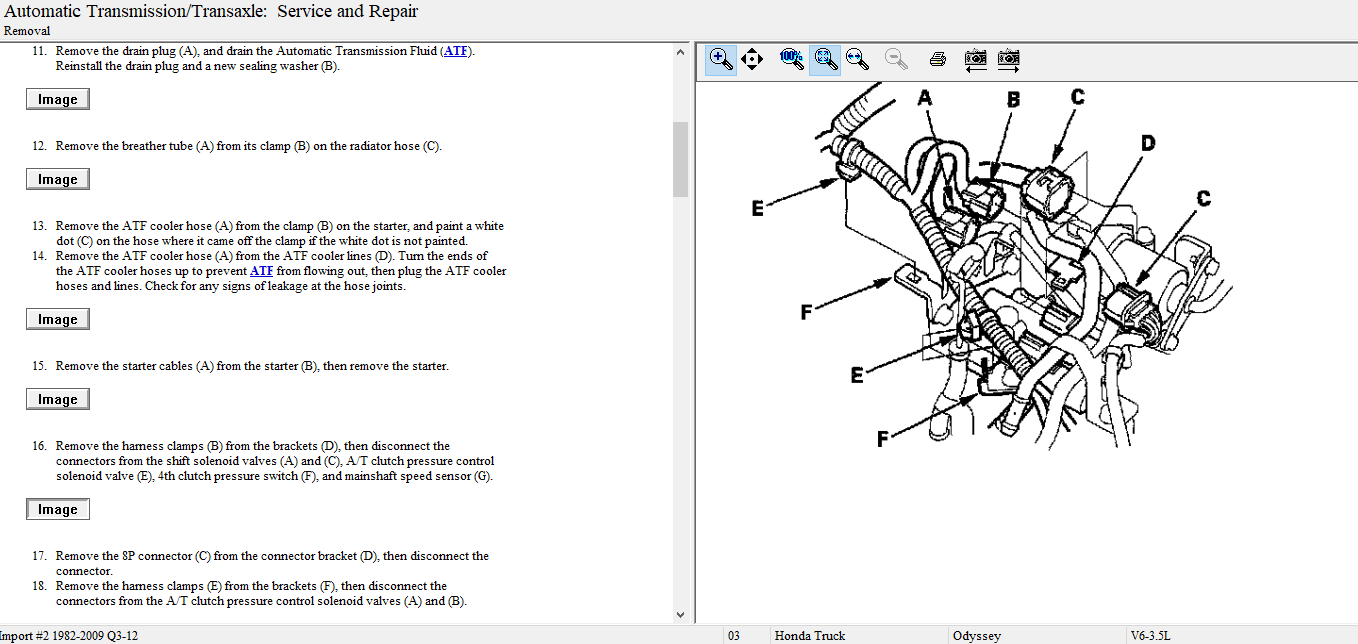Go to next image with camera icon

(1008, 59)
